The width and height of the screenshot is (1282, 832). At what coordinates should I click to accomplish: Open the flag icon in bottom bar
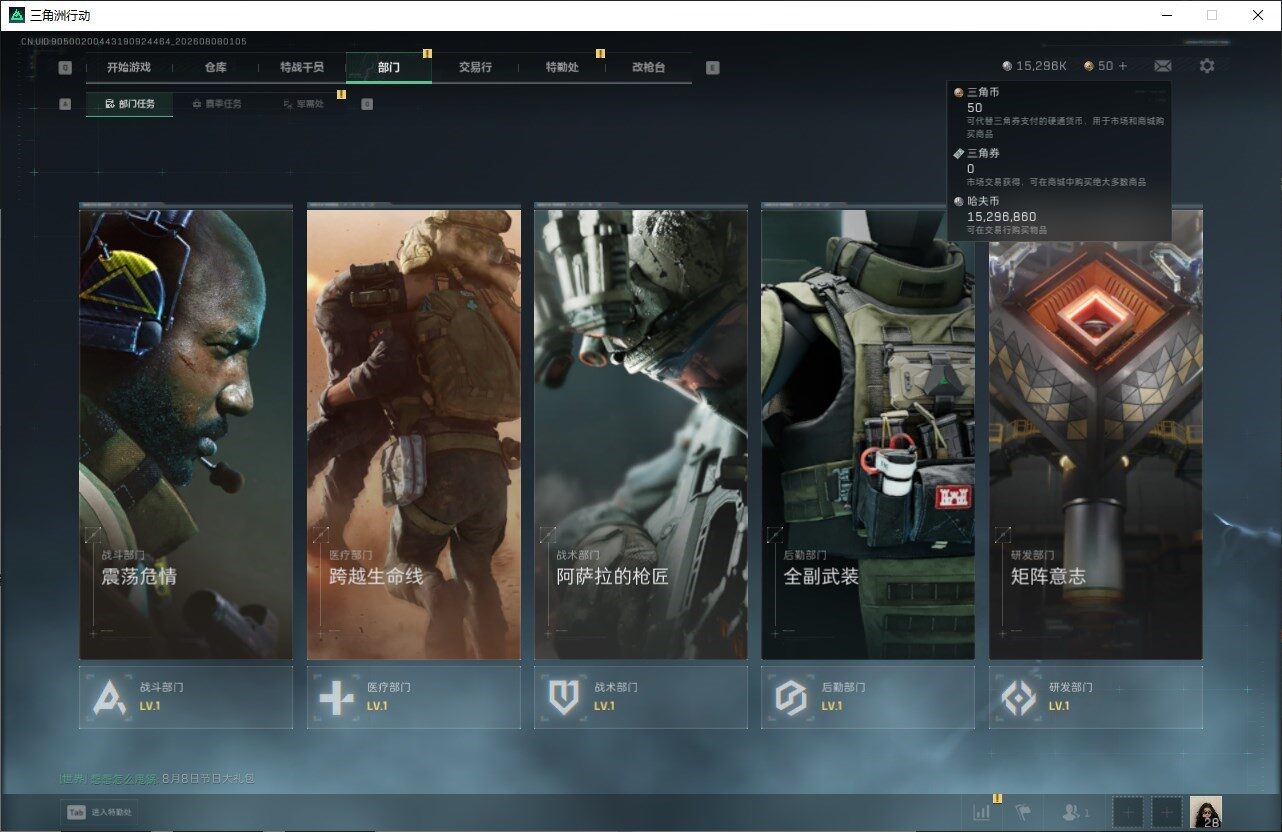point(1023,813)
